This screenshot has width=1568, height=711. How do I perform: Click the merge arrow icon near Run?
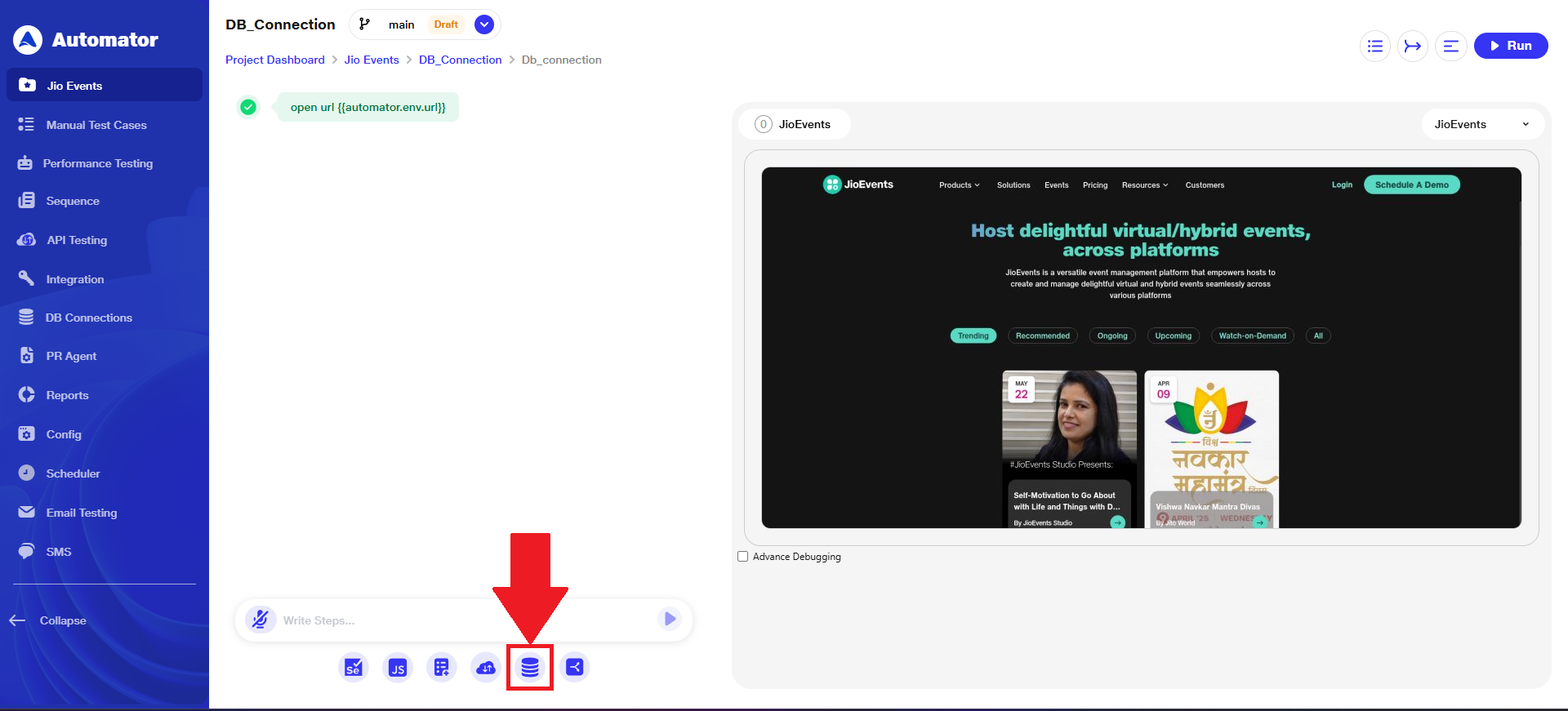tap(1413, 46)
